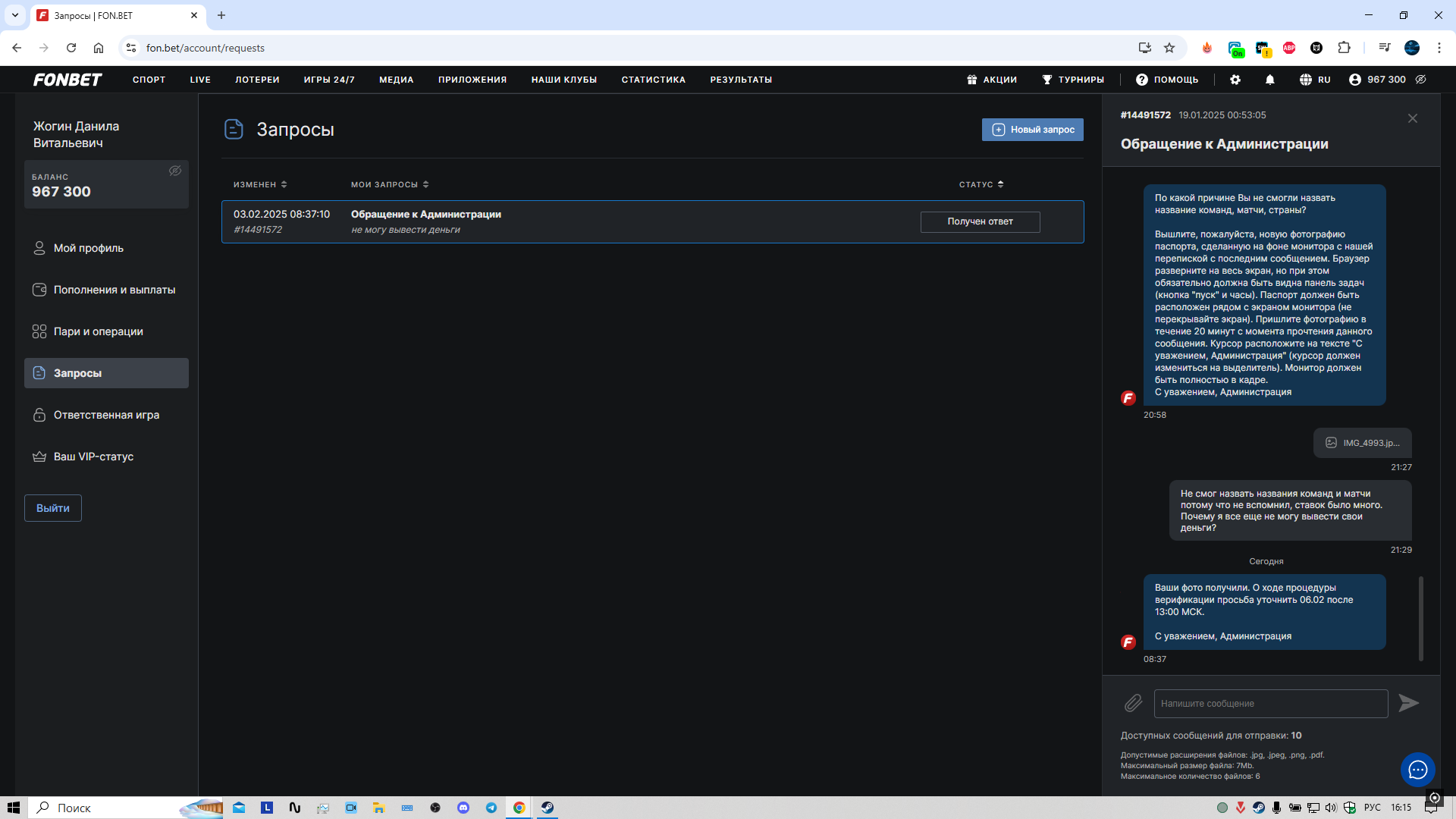The width and height of the screenshot is (1456, 819).
Task: Go to the LIVE section
Action: 200,80
